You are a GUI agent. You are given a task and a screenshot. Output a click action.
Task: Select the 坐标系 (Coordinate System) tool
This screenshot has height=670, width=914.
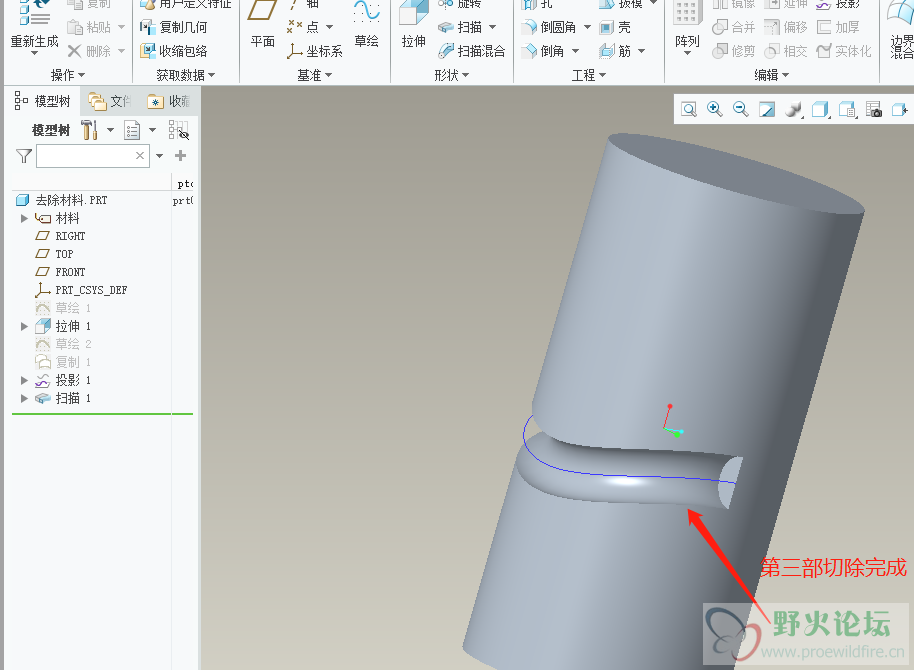click(315, 51)
